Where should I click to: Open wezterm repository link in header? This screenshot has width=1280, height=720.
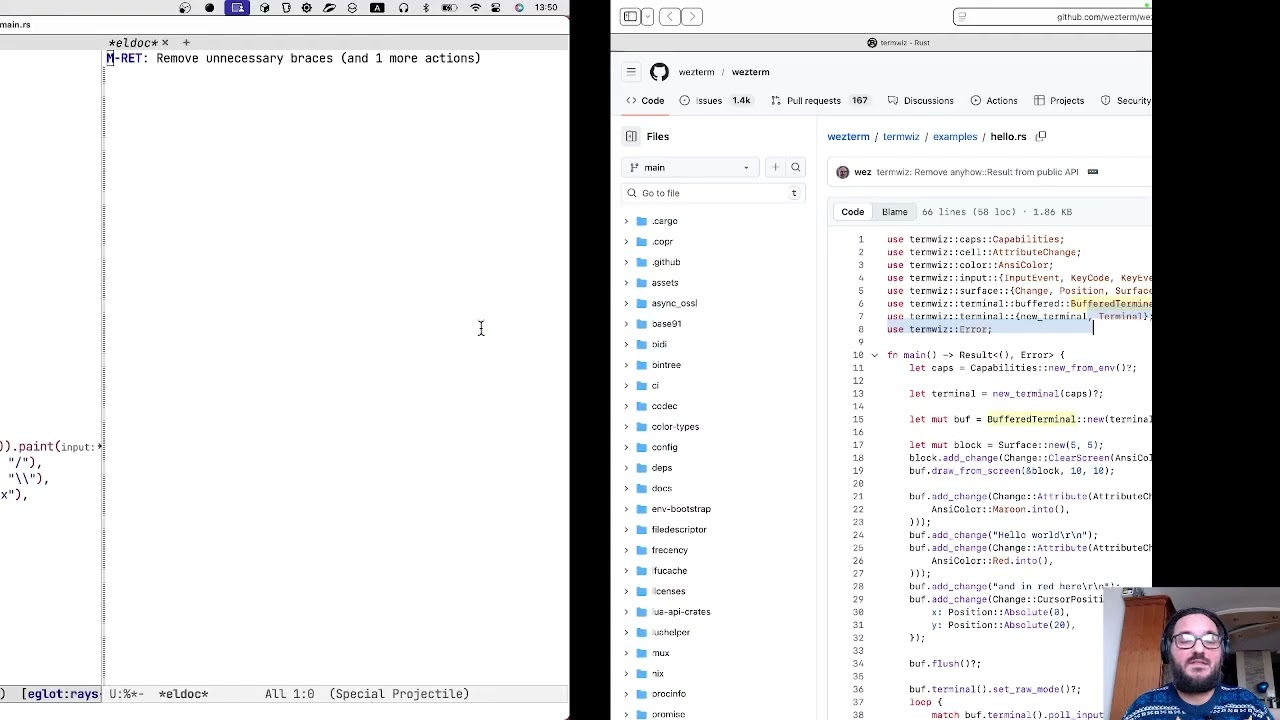pos(750,72)
